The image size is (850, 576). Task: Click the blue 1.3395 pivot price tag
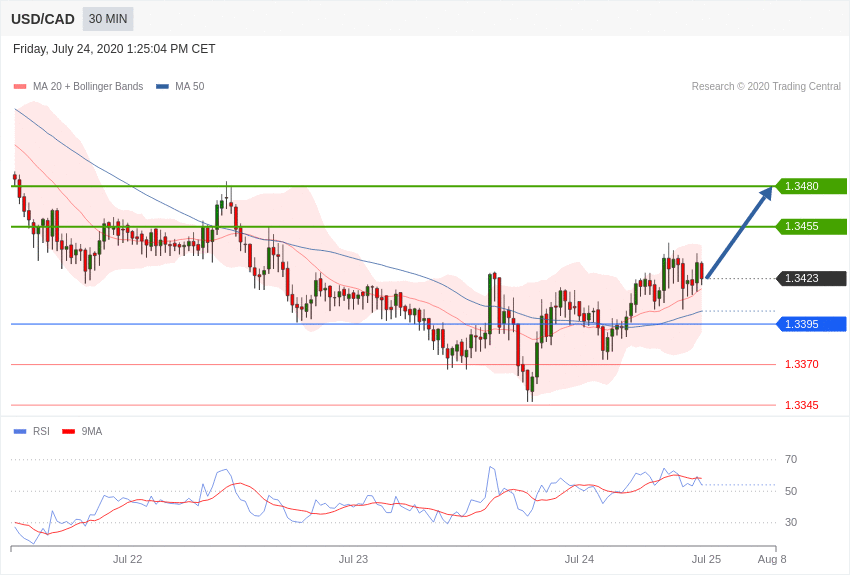811,324
